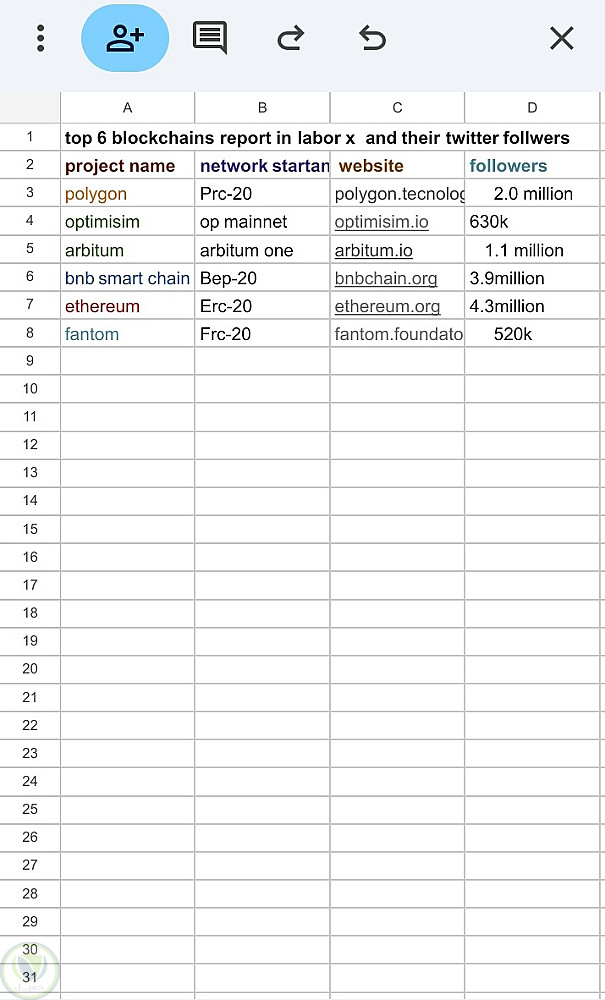Screen dimensions: 605x1000
Task: Open the three-dot overflow menu
Action: tap(41, 38)
